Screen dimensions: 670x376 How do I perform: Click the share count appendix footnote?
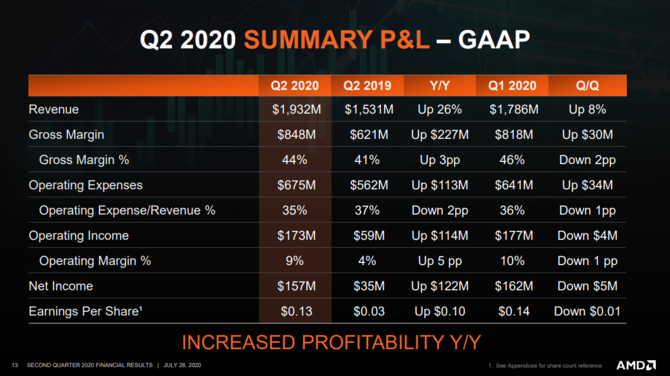545,366
